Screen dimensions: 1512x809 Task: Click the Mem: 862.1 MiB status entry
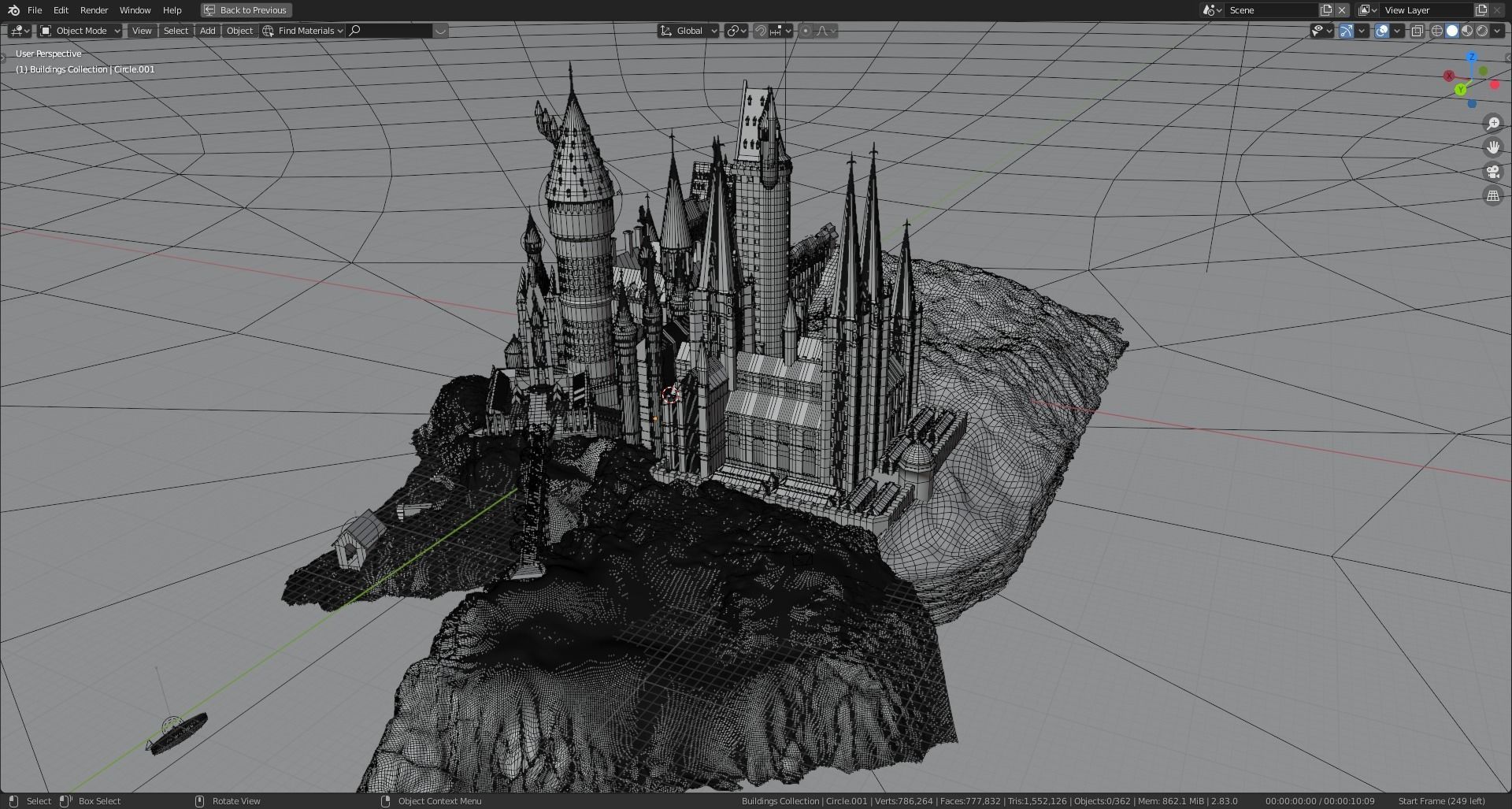point(1173,801)
